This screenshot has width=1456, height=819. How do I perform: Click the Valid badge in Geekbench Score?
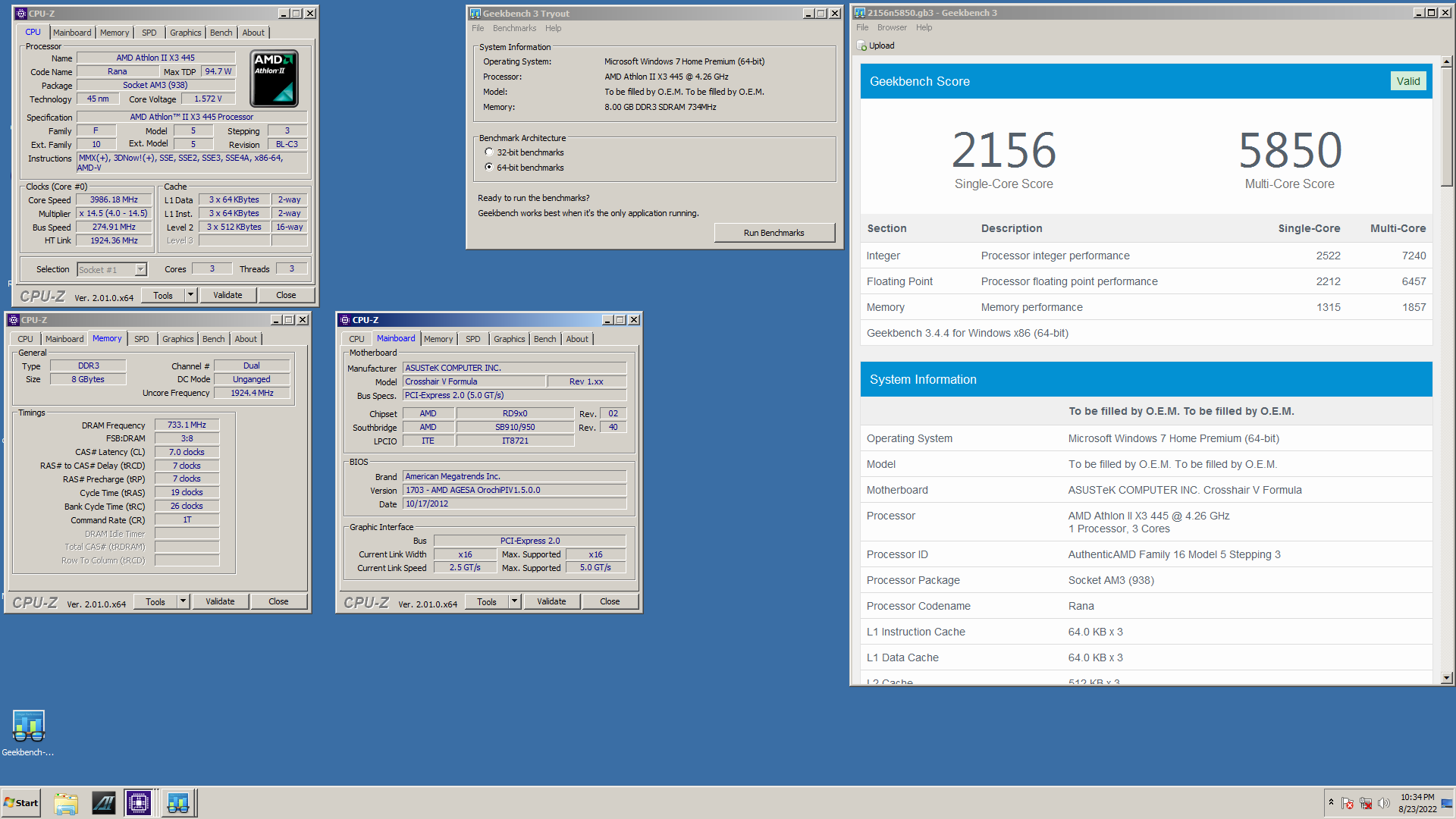click(1408, 81)
